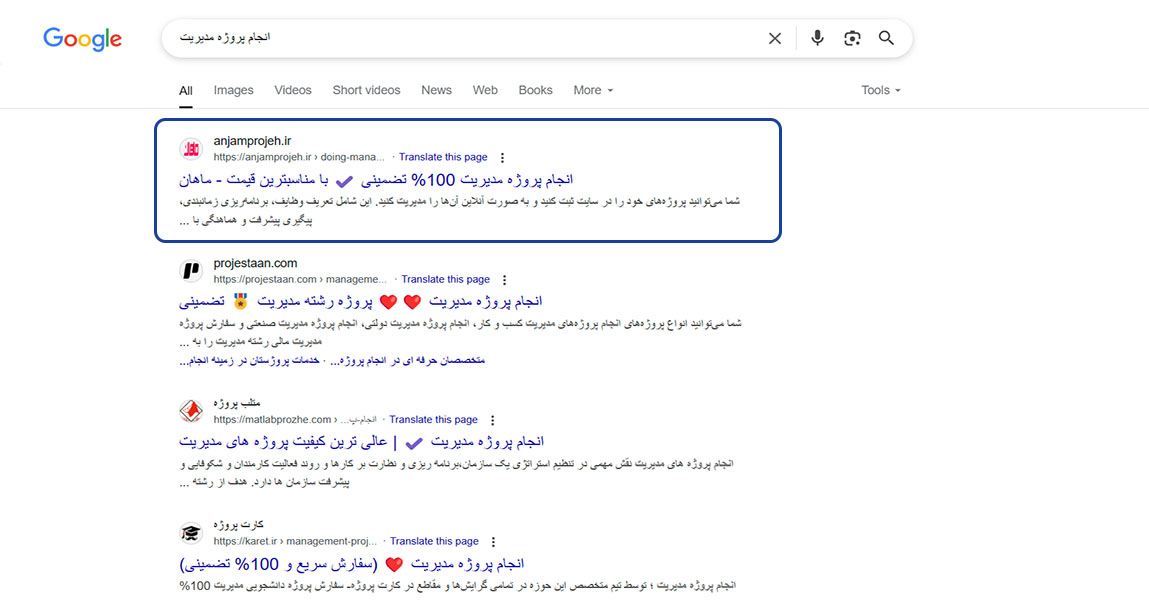
Task: Open the Short videos tab
Action: click(x=366, y=90)
